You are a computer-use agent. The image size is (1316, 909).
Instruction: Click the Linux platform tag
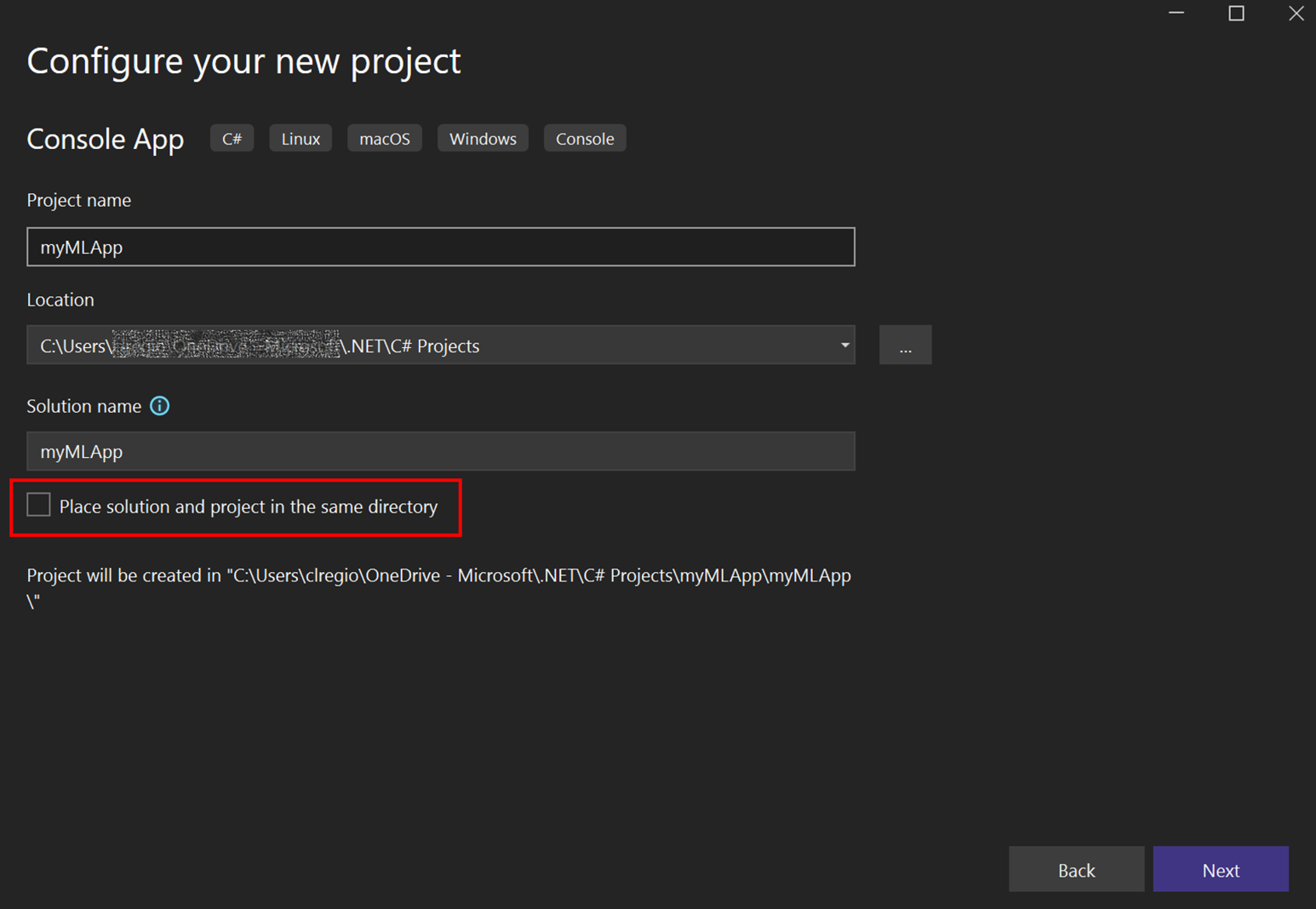pos(300,138)
